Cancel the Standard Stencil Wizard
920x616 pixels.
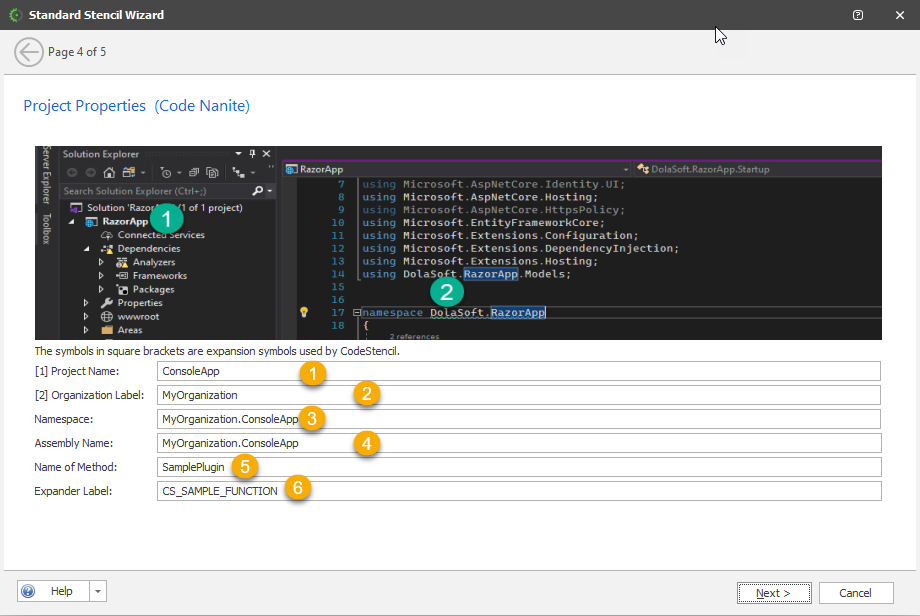tap(855, 593)
